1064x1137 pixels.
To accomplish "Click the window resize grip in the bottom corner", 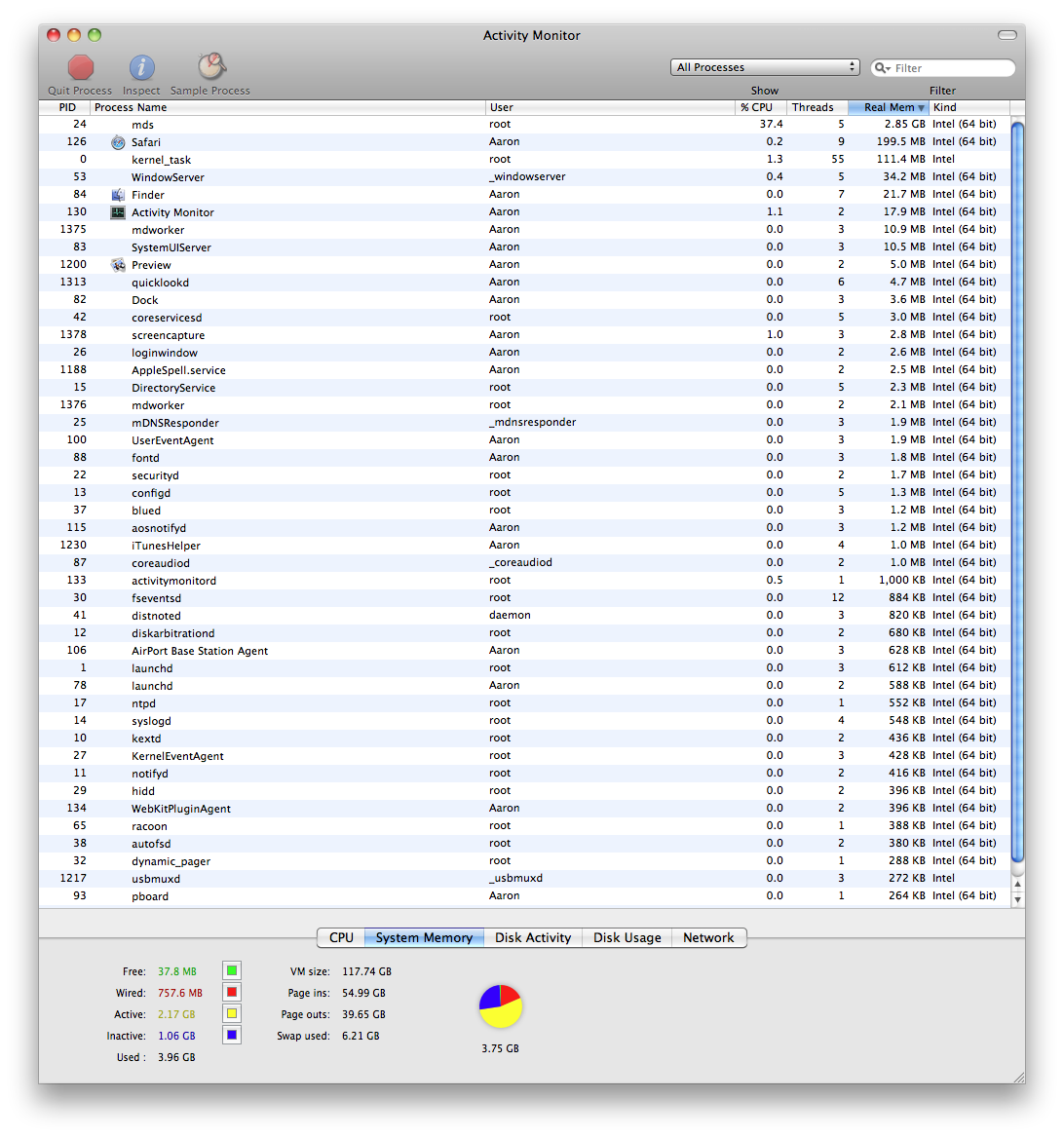I will 1017,1076.
